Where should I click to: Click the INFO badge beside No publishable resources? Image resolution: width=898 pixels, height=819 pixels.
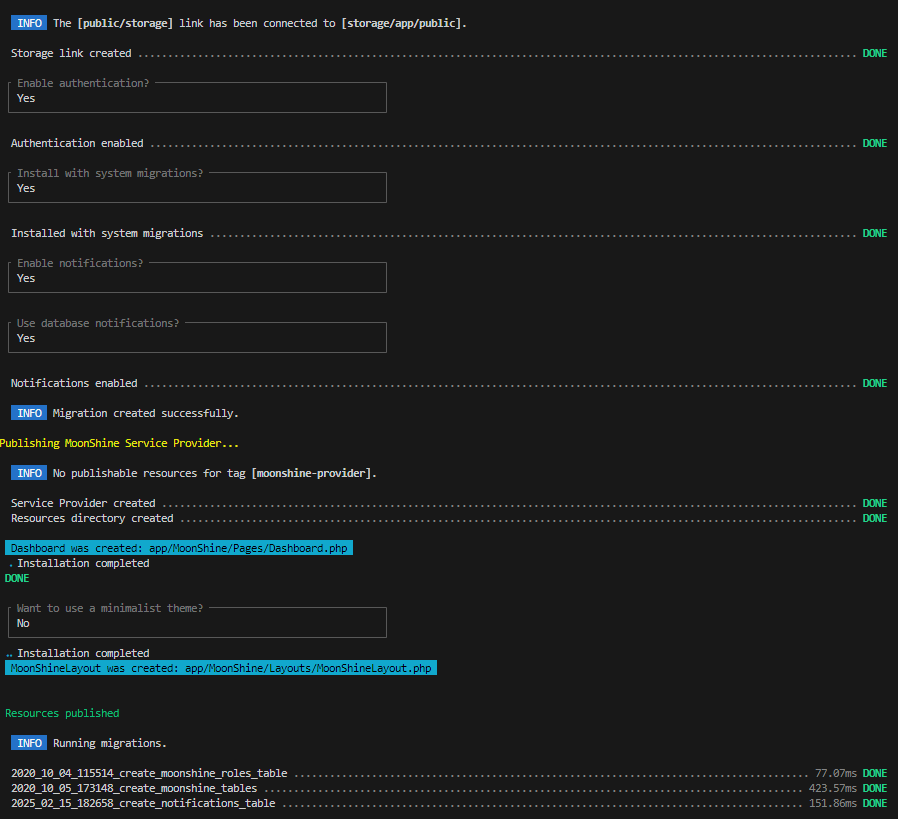coord(29,473)
